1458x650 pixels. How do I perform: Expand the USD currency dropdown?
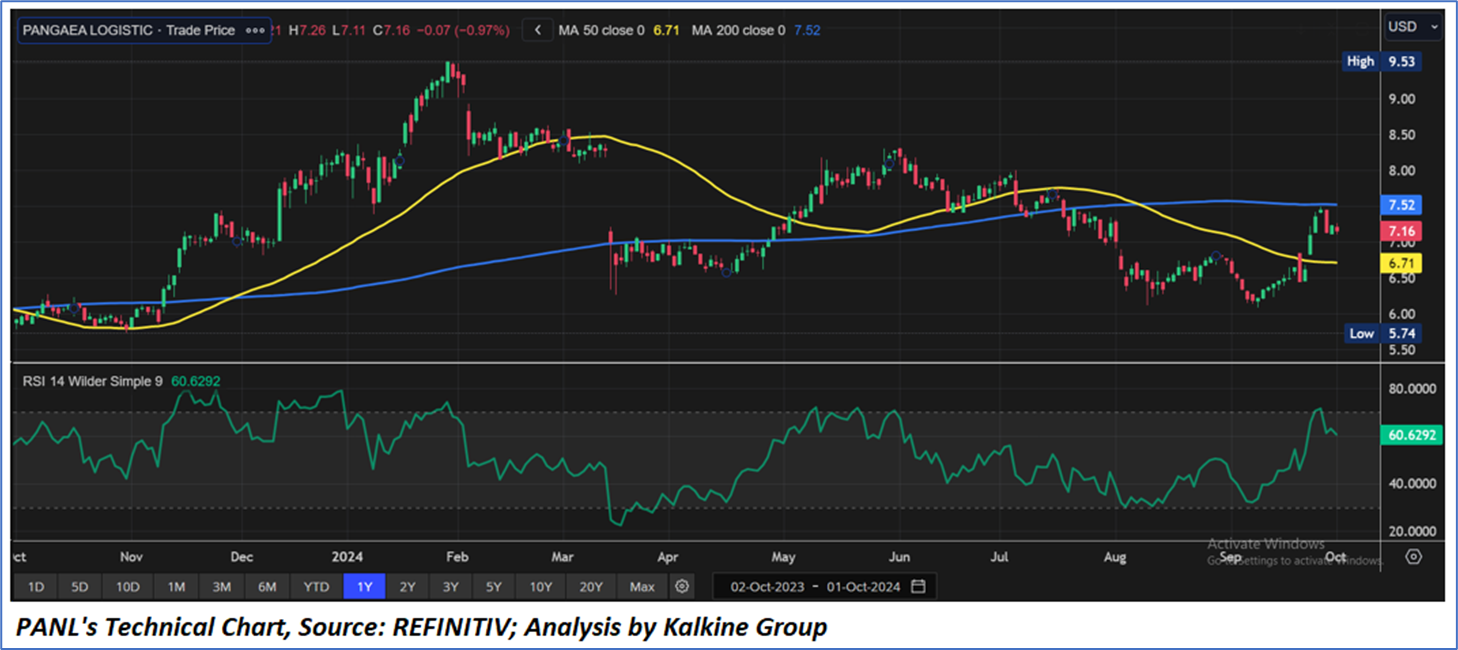[1414, 27]
